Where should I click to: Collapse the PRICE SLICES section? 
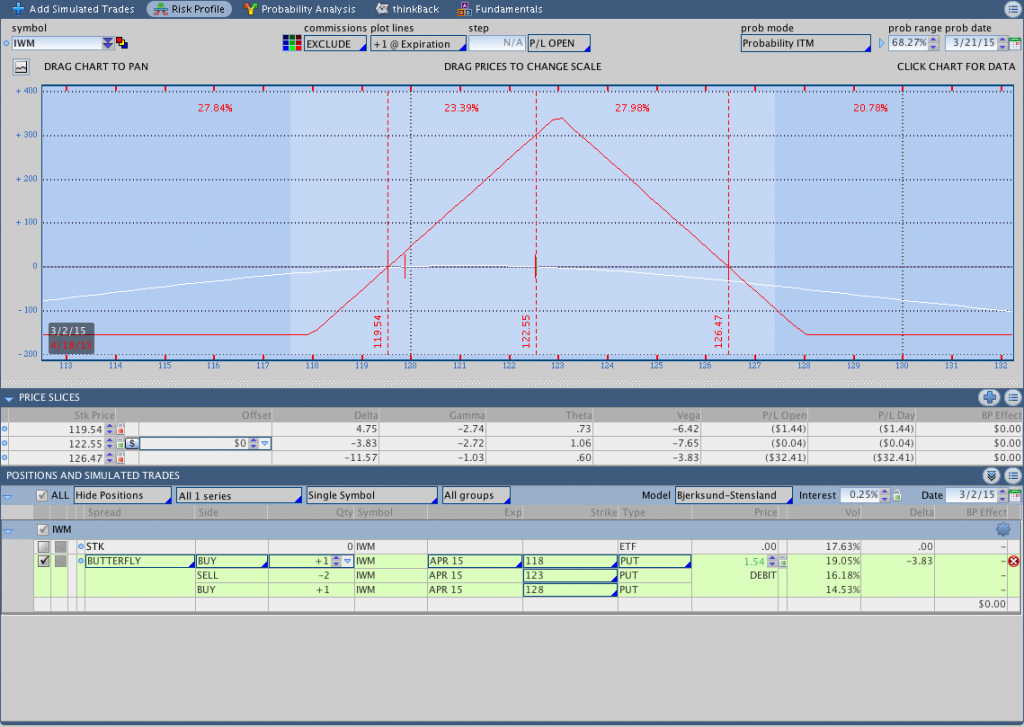pyautogui.click(x=8, y=398)
